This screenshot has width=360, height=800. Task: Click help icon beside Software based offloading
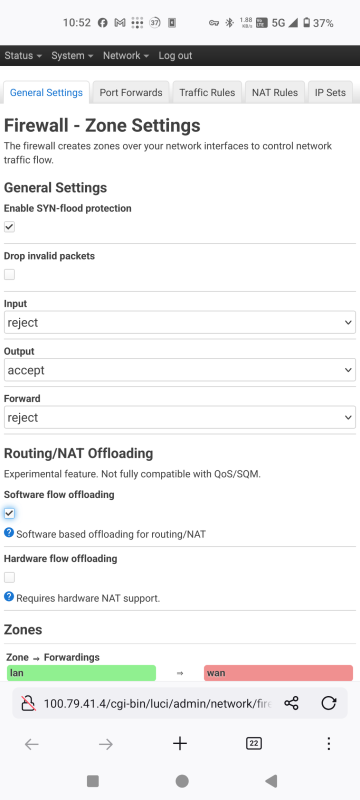click(9, 533)
